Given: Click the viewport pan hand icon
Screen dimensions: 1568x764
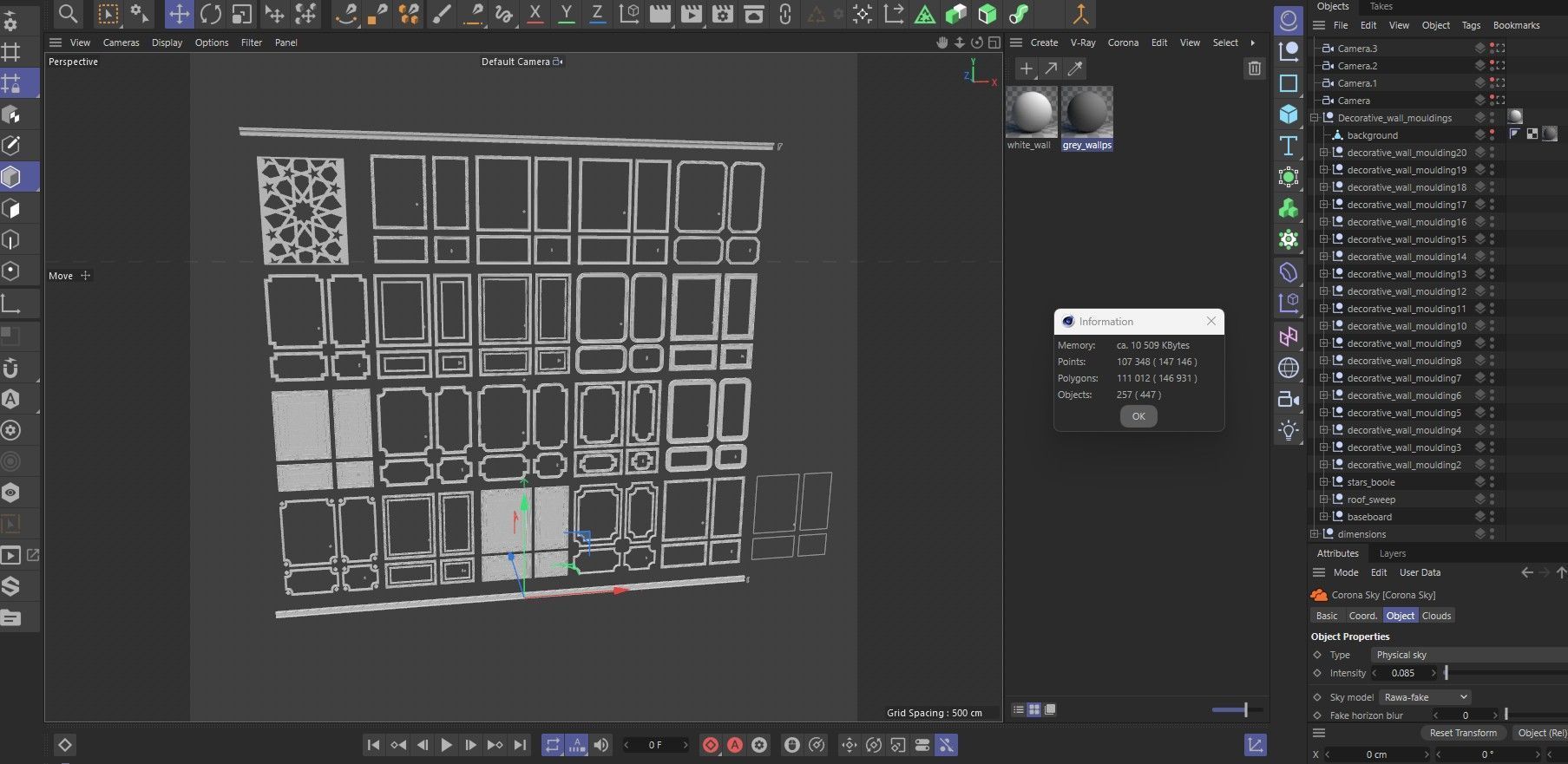Looking at the screenshot, I should 943,42.
